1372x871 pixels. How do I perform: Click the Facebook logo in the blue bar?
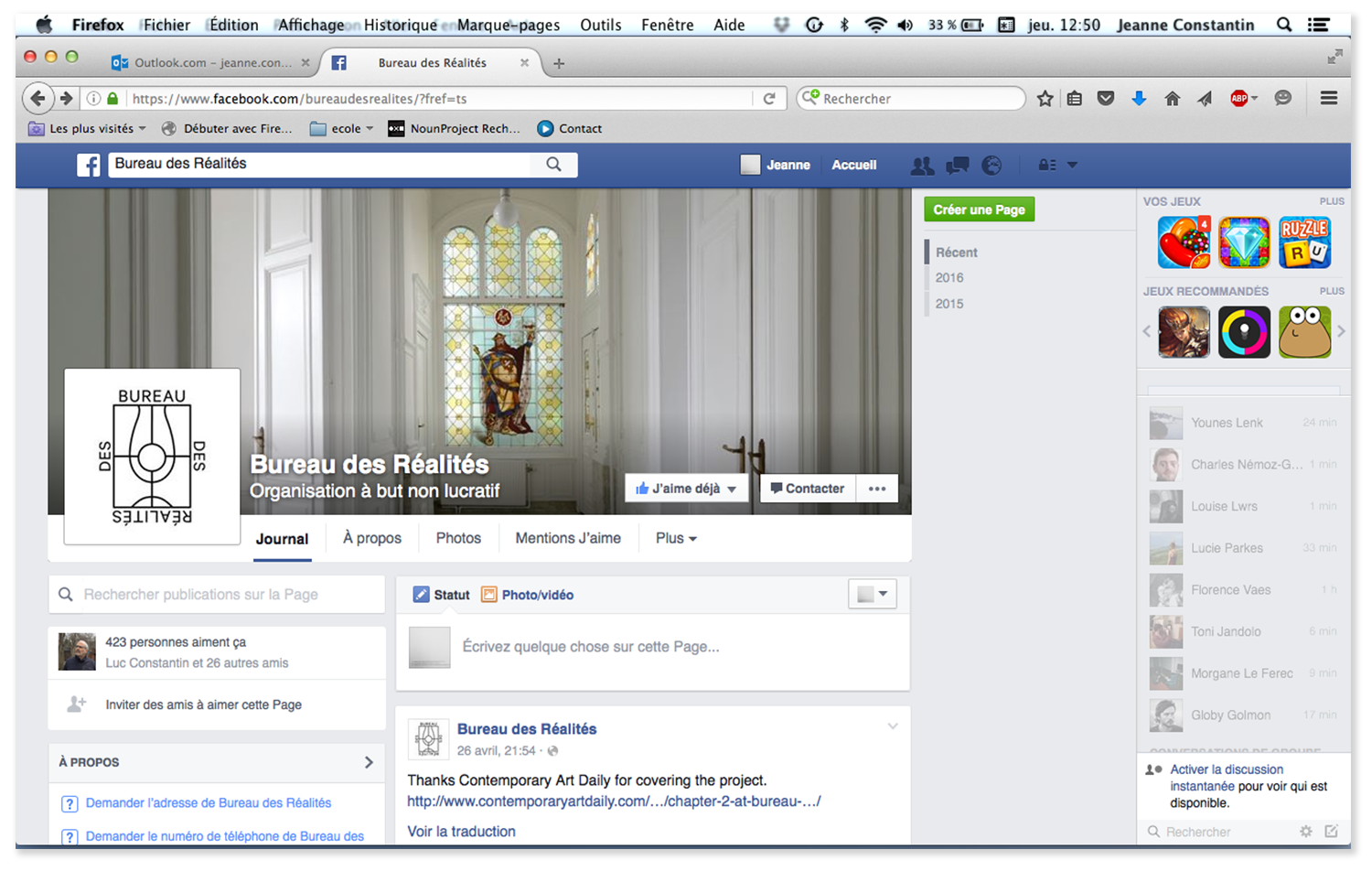pyautogui.click(x=89, y=165)
